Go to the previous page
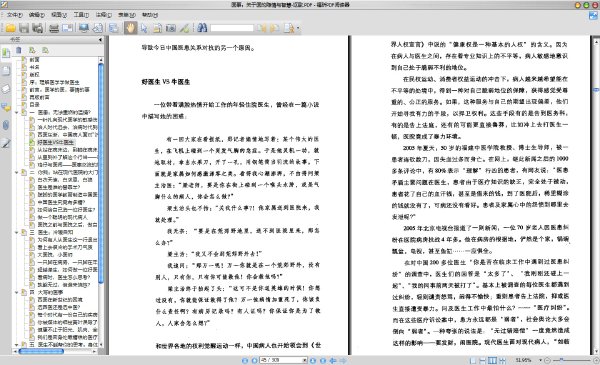 pyautogui.click(x=254, y=360)
